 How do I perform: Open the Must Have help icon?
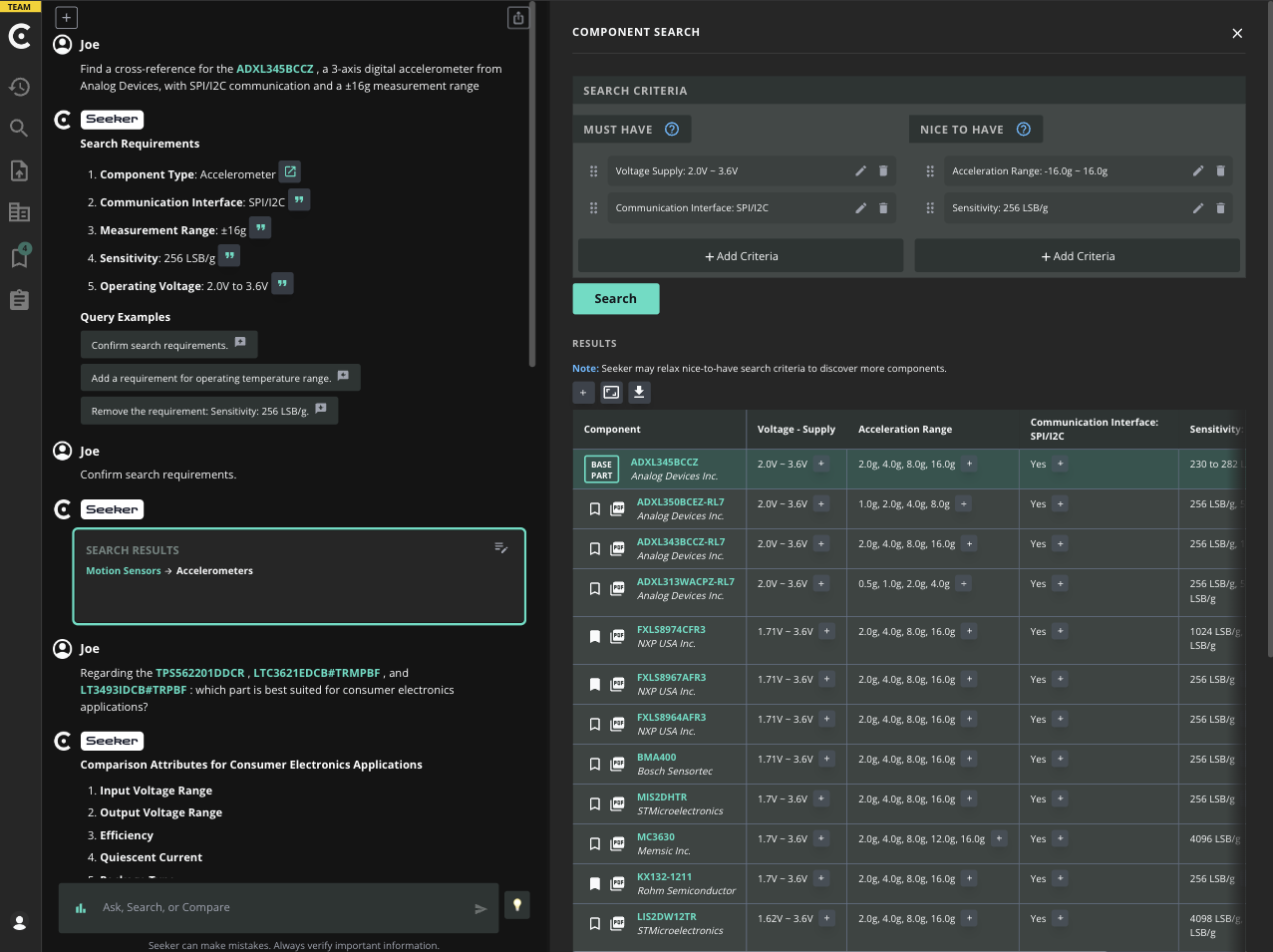coord(672,129)
